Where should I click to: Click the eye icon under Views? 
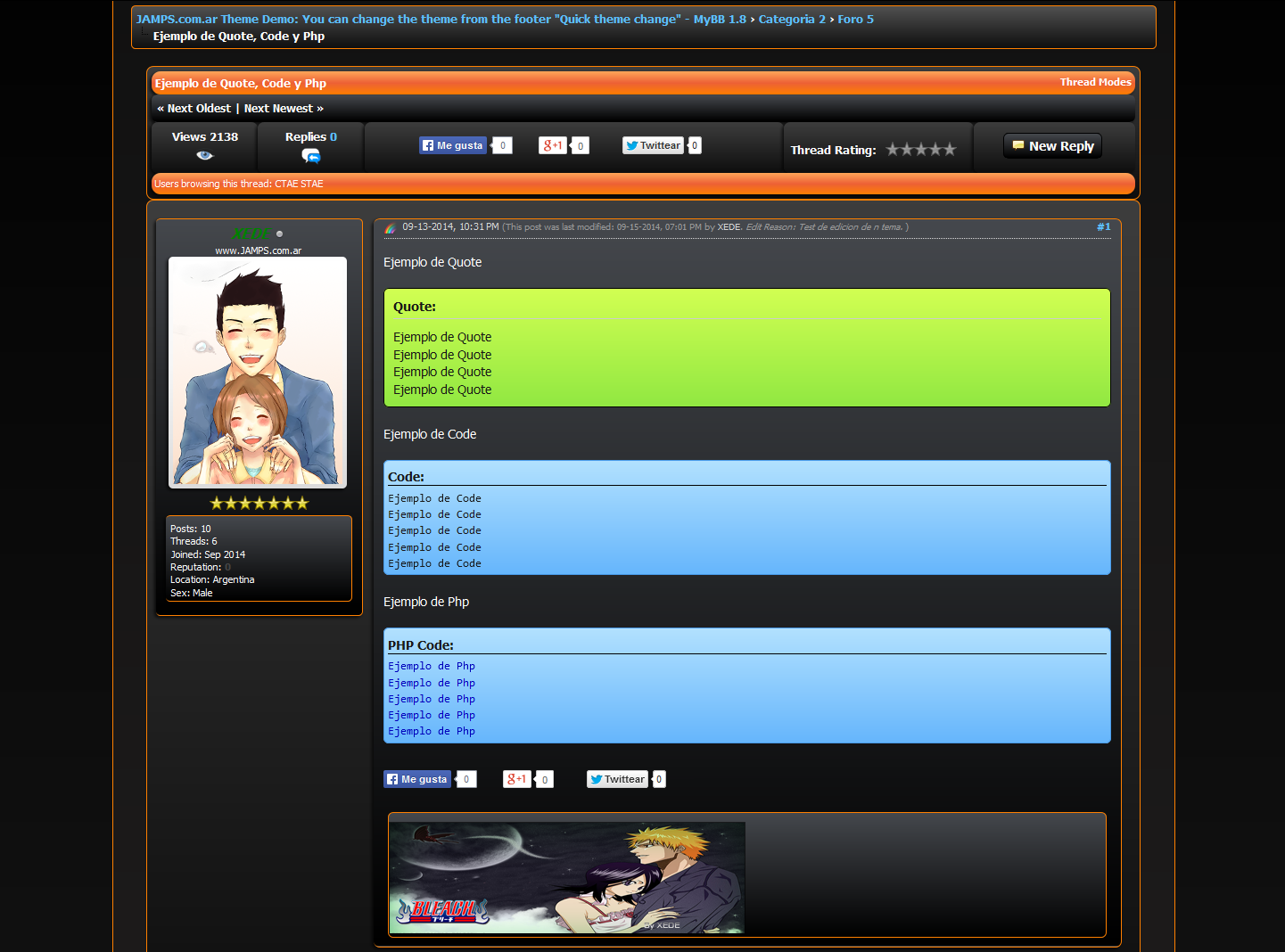[205, 155]
